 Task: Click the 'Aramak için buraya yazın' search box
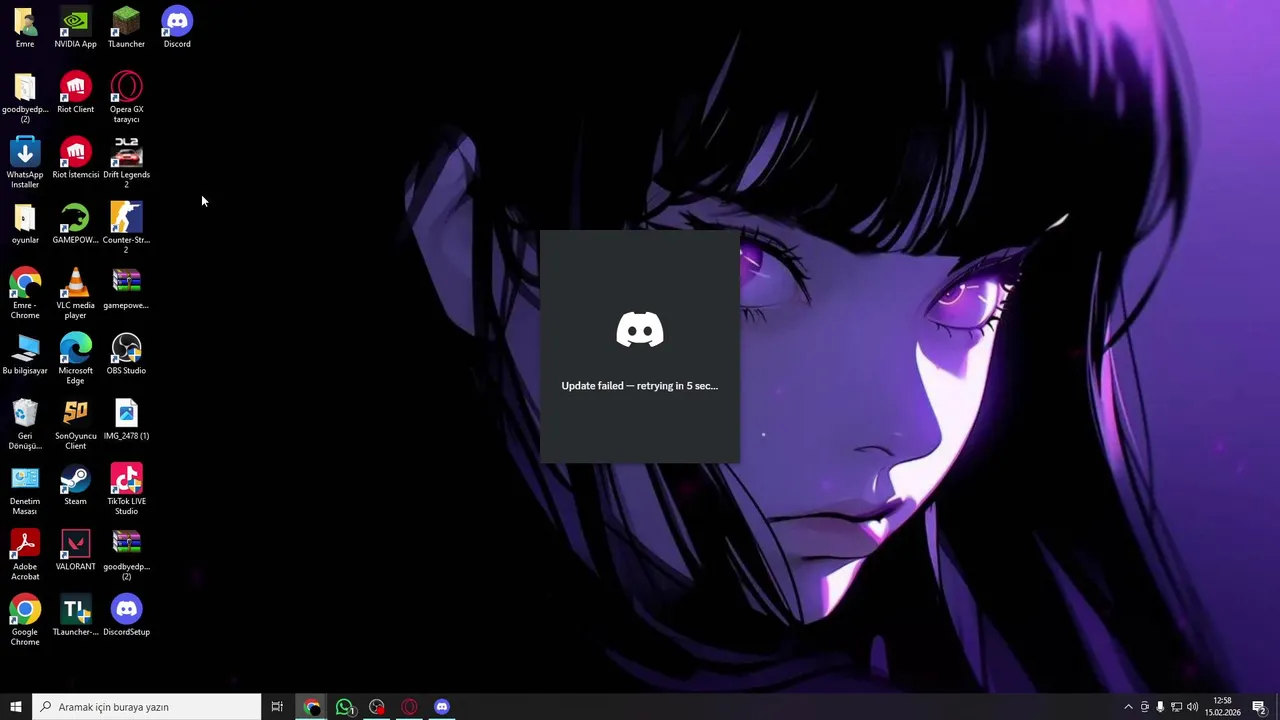[x=147, y=707]
